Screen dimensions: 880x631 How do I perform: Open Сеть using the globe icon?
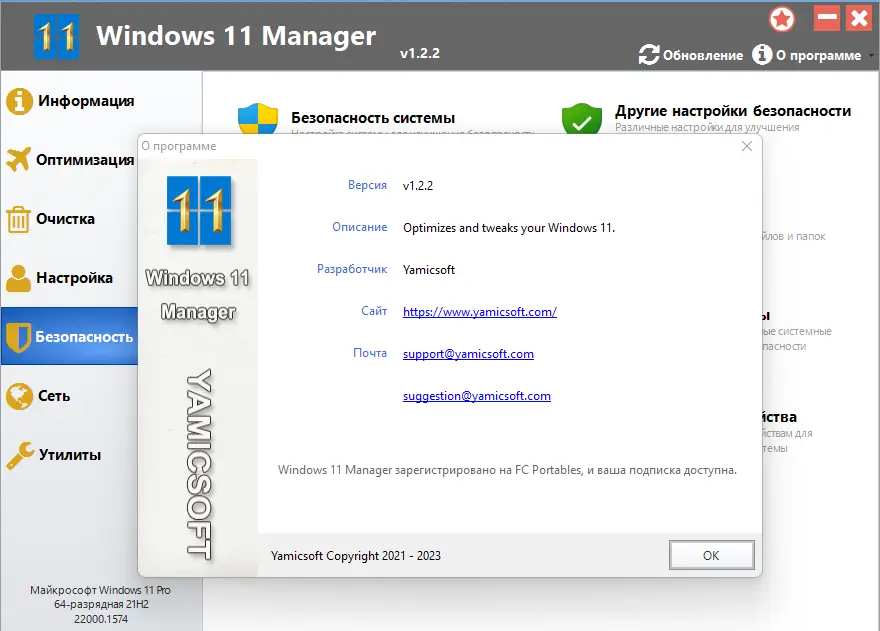(x=20, y=396)
